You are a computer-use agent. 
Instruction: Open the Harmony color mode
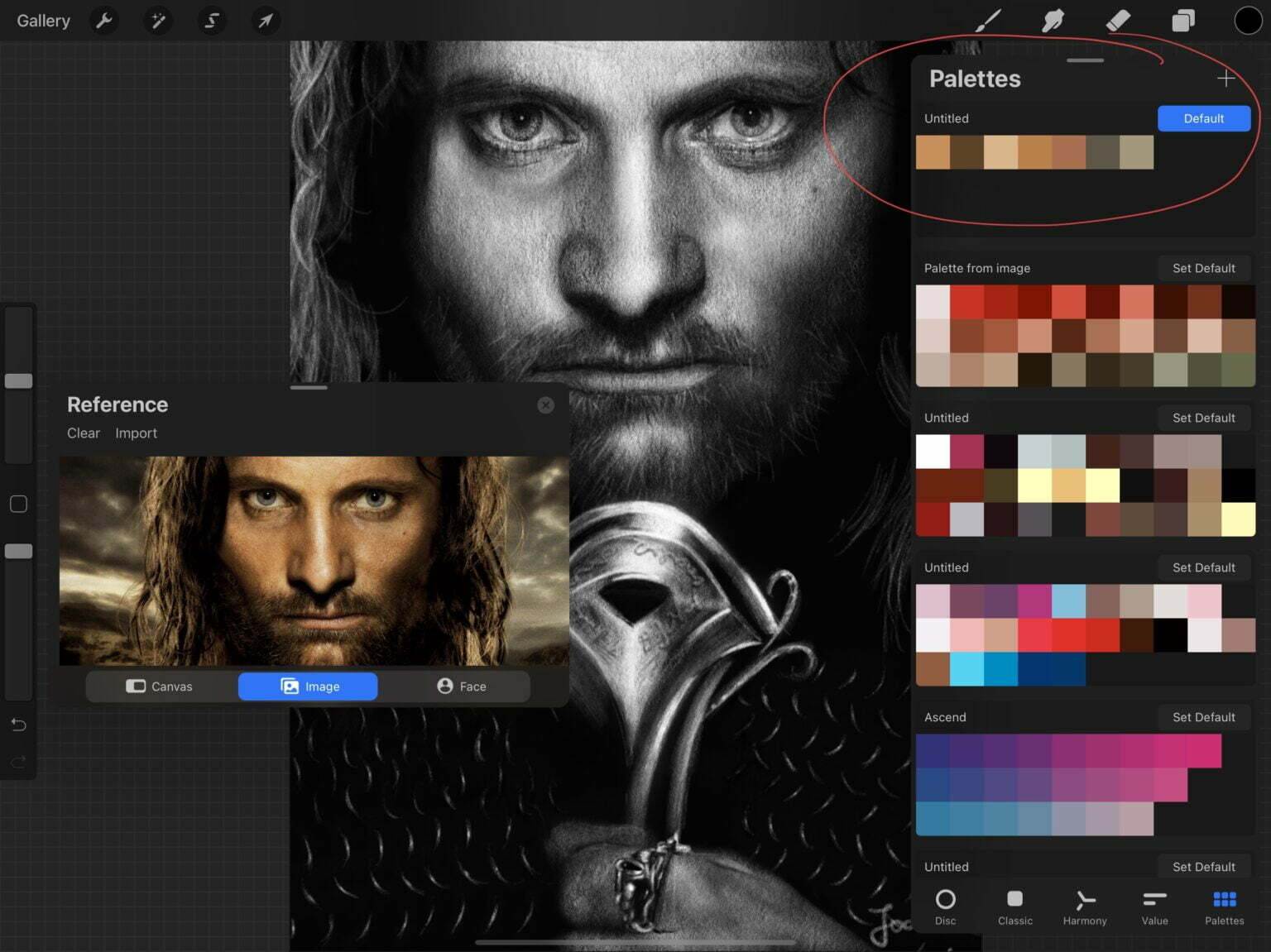(1085, 906)
